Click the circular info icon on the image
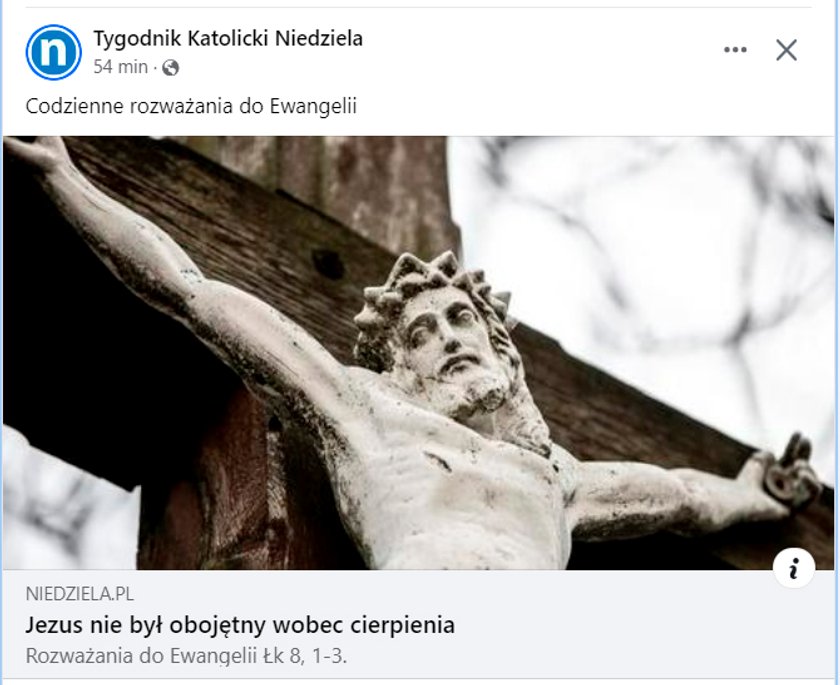 [x=794, y=568]
